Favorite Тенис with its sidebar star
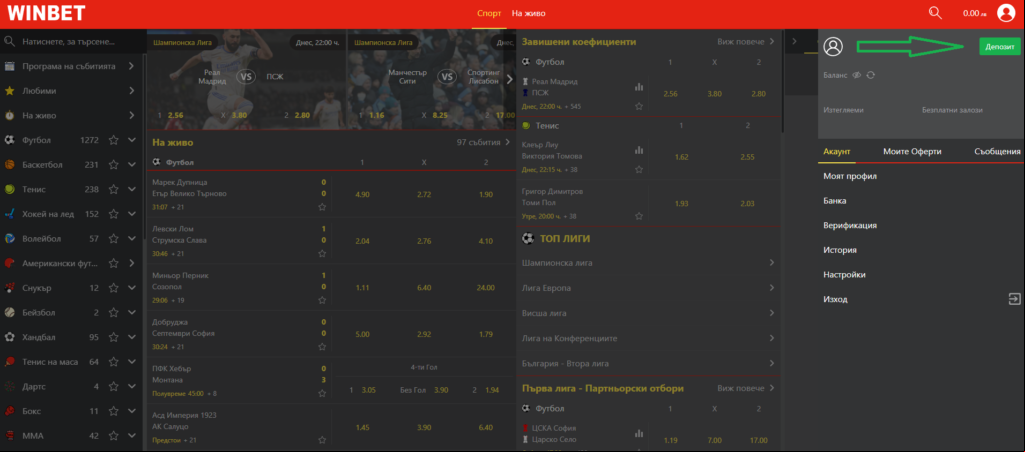This screenshot has width=1025, height=452. (113, 189)
